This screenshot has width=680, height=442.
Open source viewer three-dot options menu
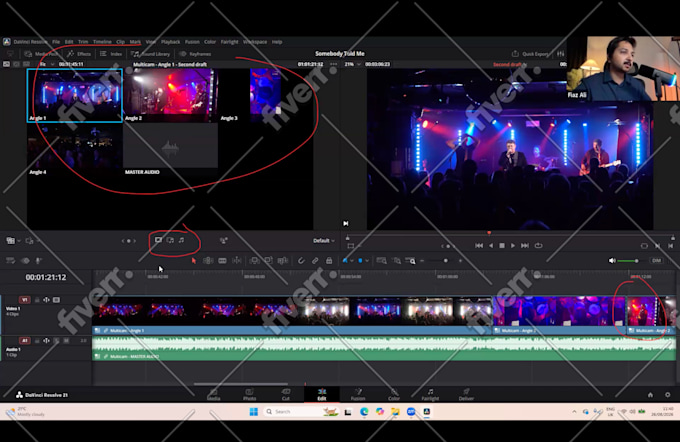(333, 64)
